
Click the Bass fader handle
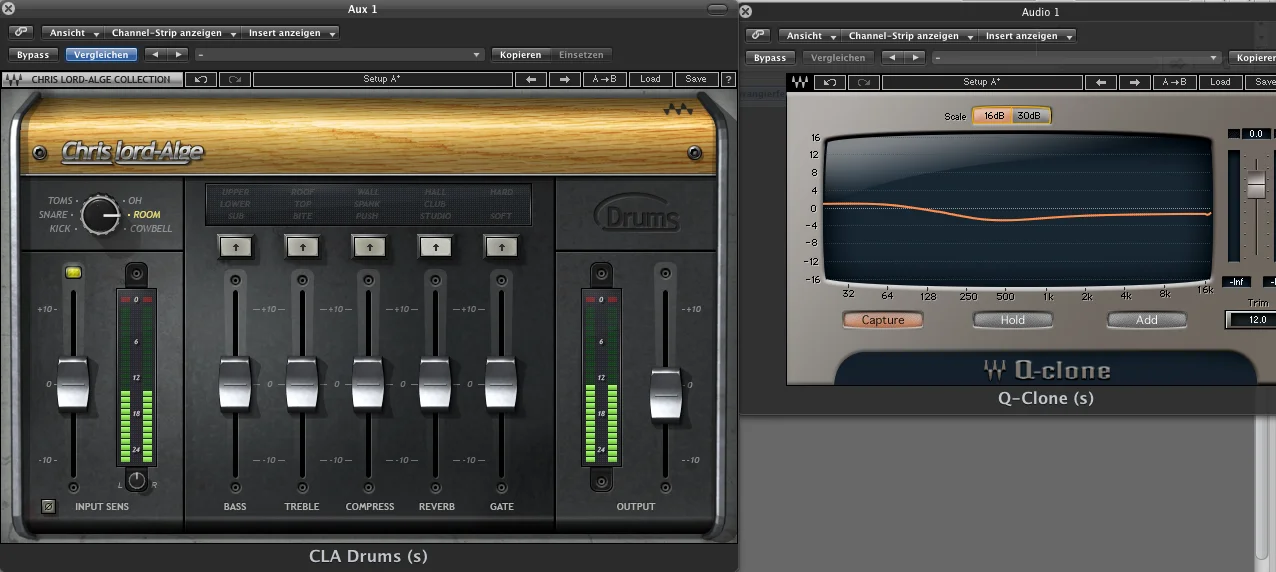[x=235, y=383]
